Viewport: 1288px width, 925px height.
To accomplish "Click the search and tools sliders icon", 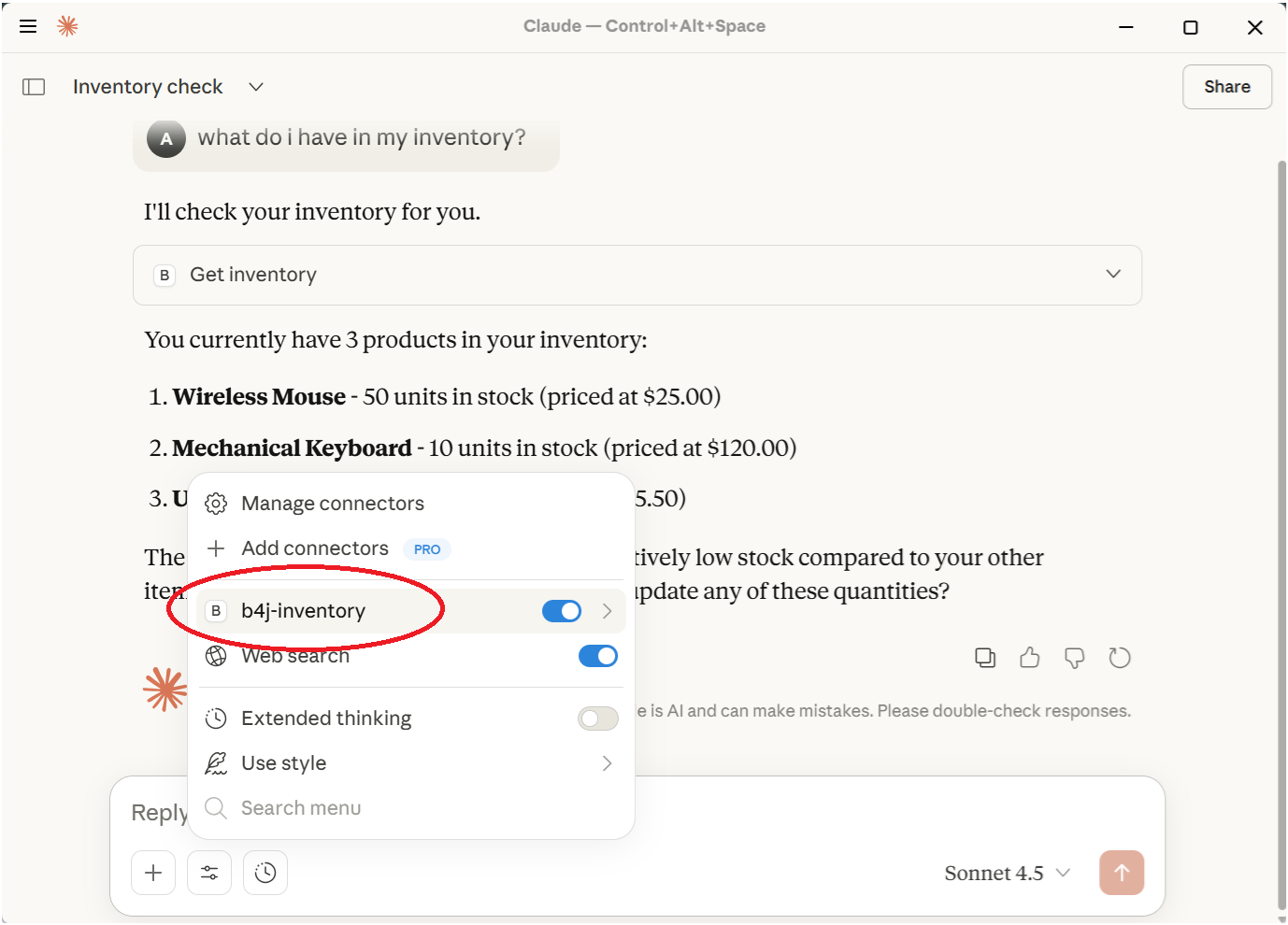I will coord(209,873).
